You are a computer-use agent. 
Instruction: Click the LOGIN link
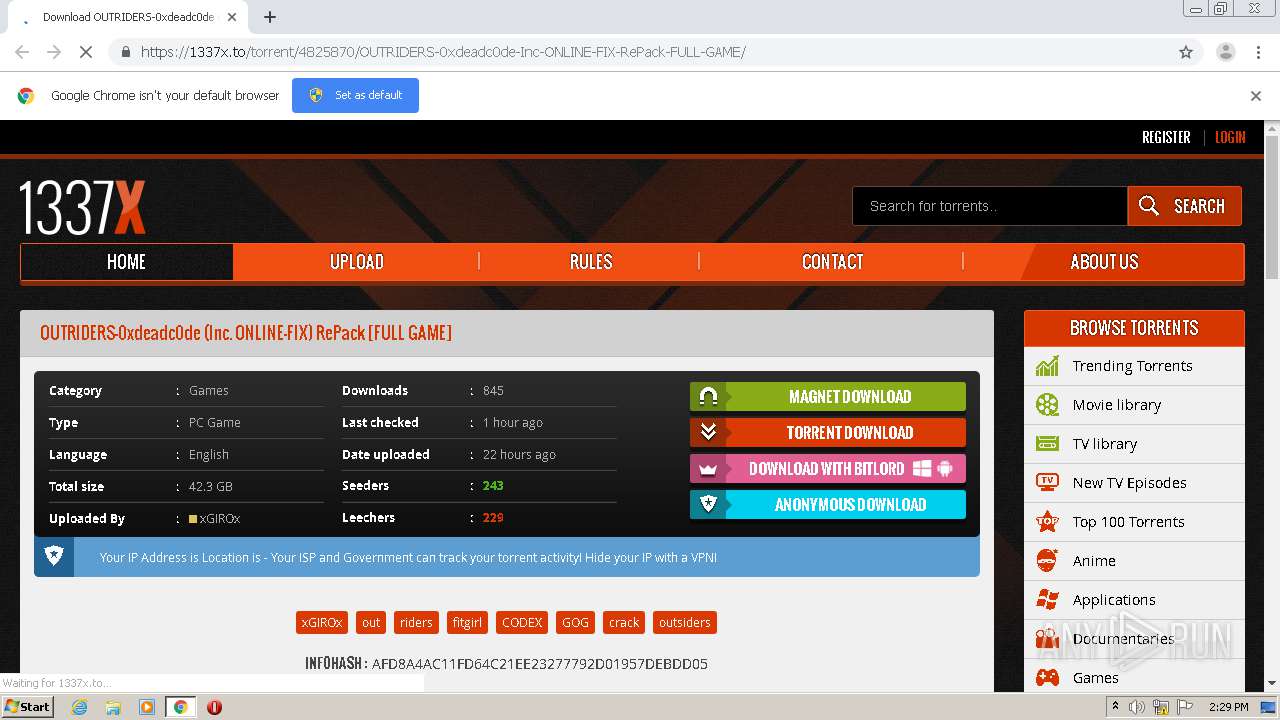click(x=1230, y=138)
